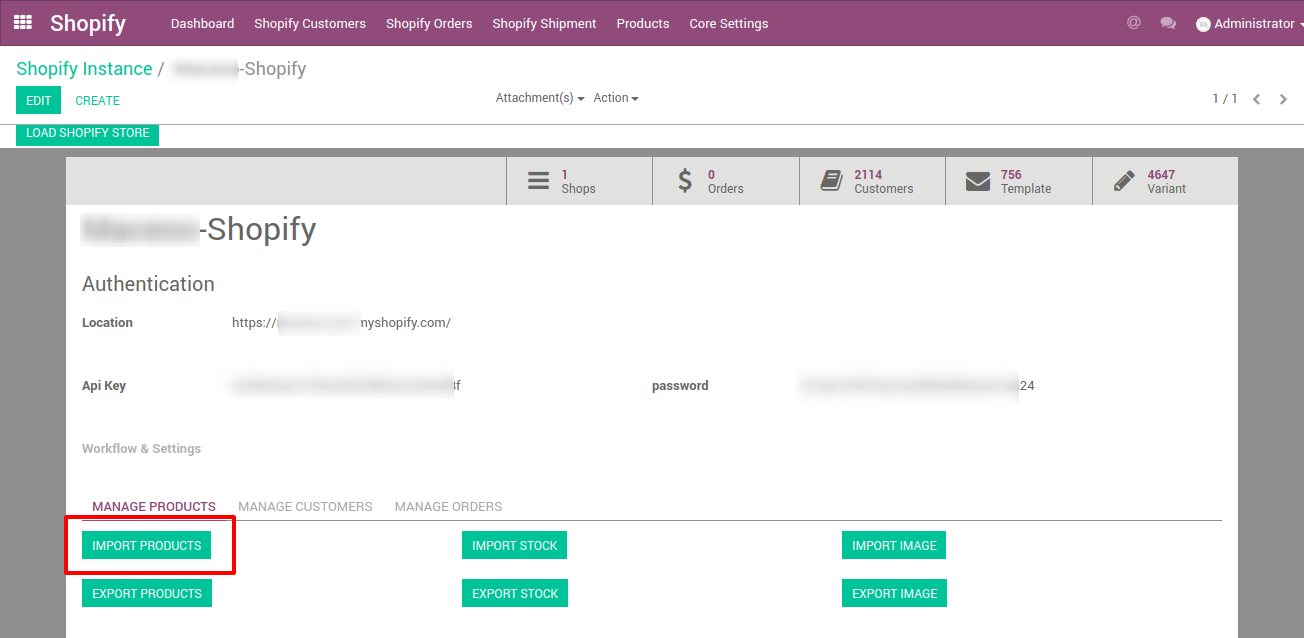Switch to the Manage Customers tab
Screen dimensions: 1304x638
coord(305,507)
